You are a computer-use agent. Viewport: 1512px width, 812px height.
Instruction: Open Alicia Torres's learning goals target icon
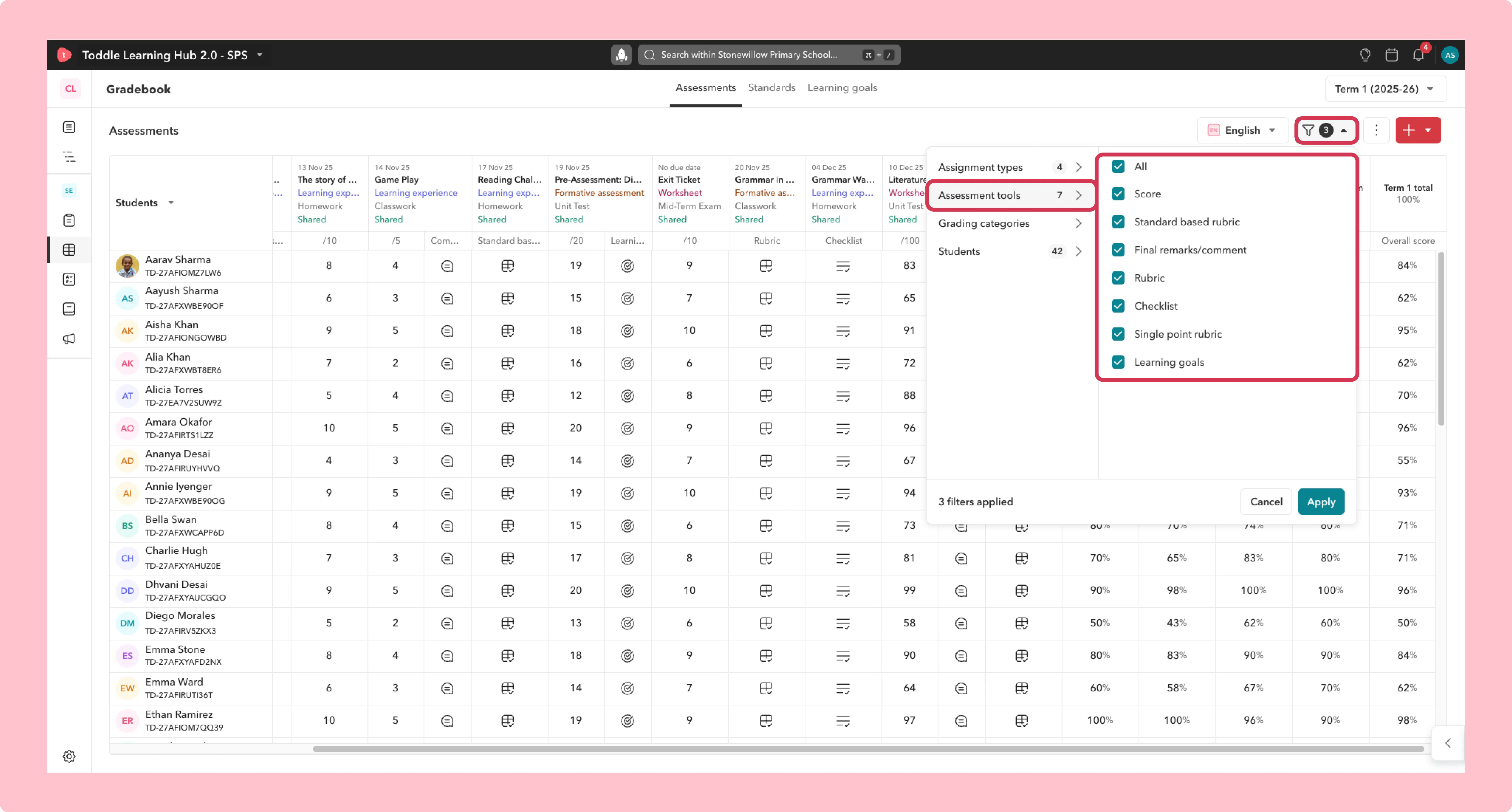coord(628,396)
